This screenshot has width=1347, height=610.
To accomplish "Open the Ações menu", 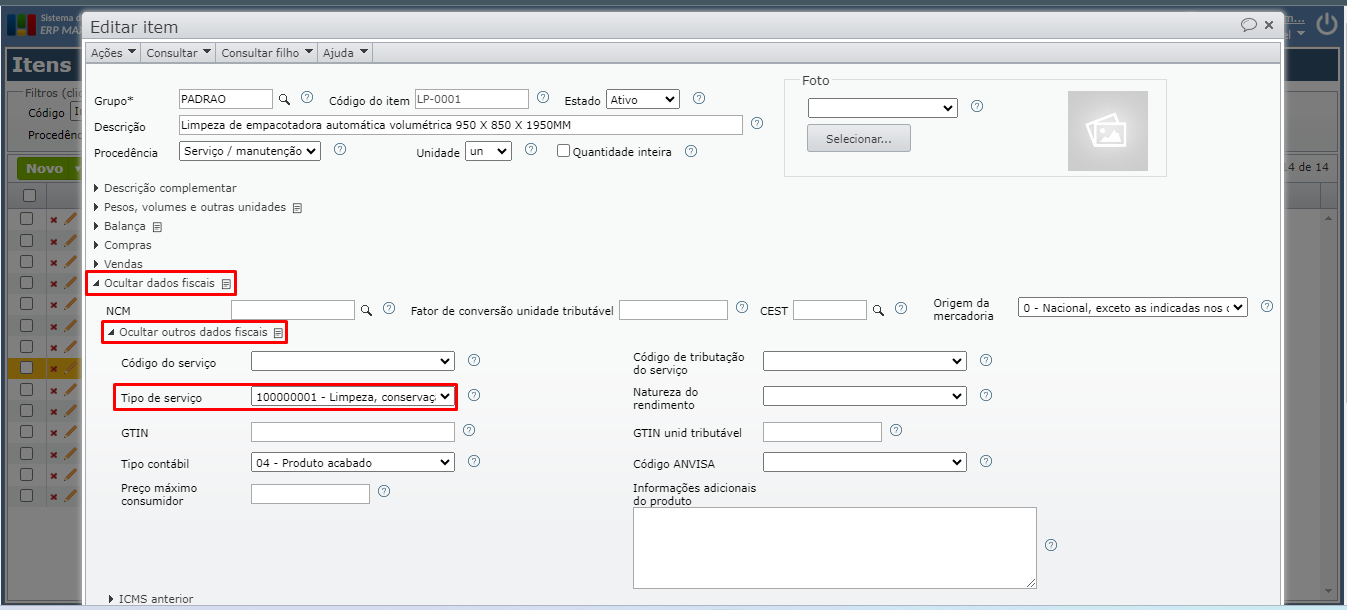I will [112, 53].
